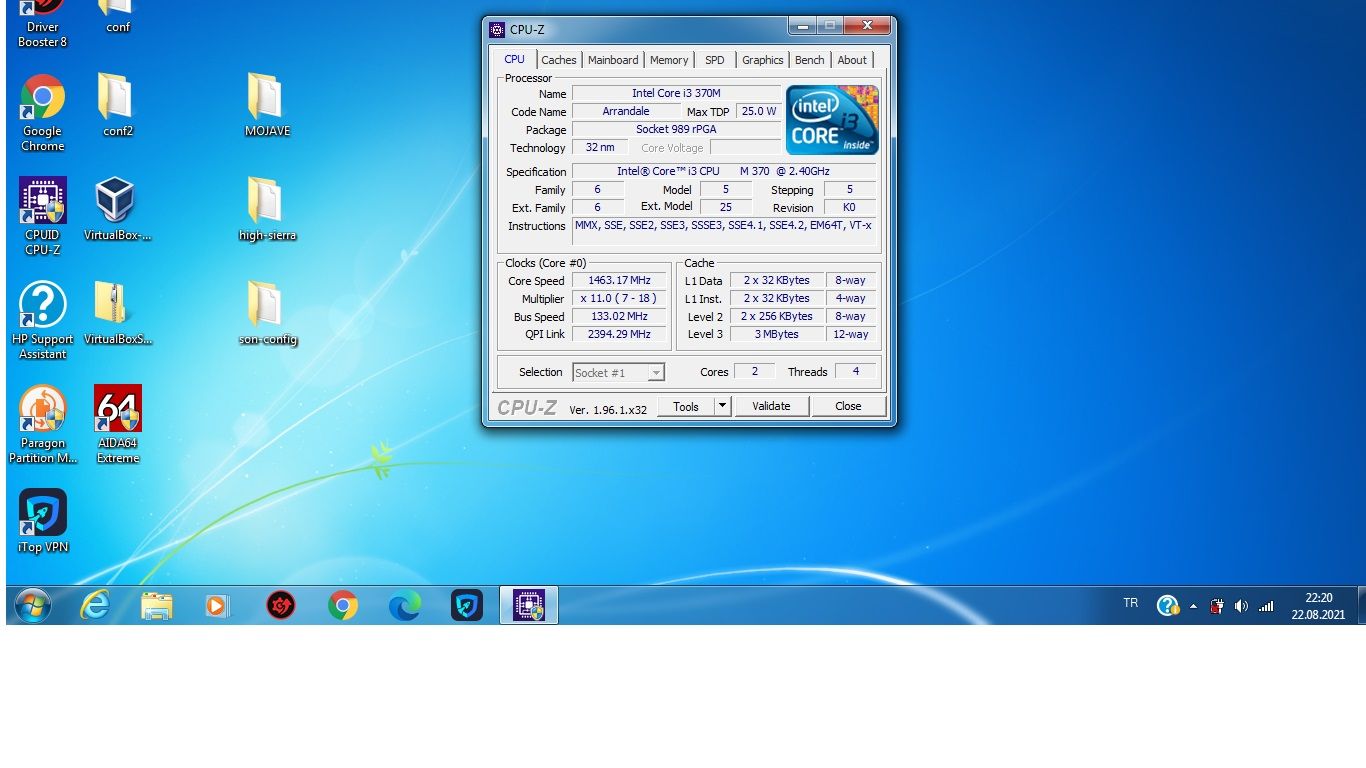Click the Tools button in CPU-Z
Viewport: 1366px width, 768px height.
686,406
